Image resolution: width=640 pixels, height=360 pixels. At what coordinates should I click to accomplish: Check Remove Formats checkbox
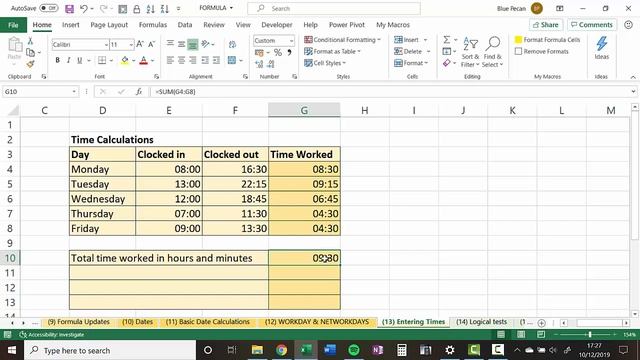518,51
